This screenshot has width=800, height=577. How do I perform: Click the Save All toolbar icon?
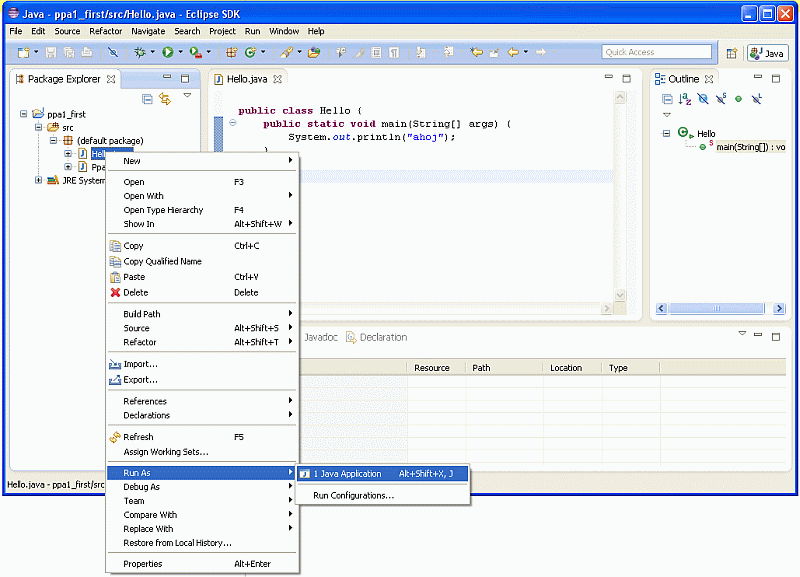point(68,52)
